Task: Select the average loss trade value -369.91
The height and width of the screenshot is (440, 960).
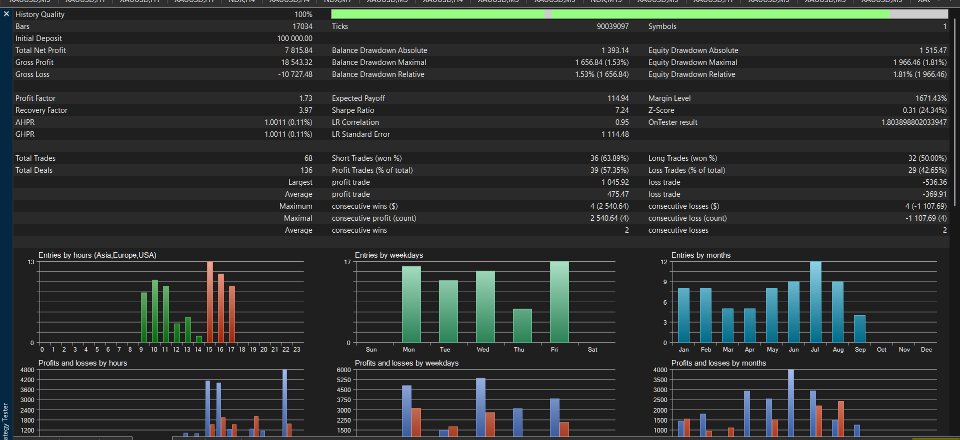Action: 935,195
